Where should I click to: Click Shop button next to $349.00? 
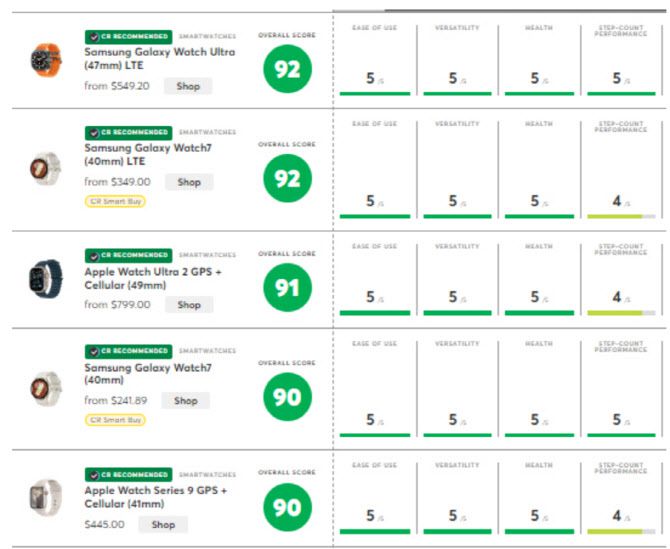pos(189,182)
